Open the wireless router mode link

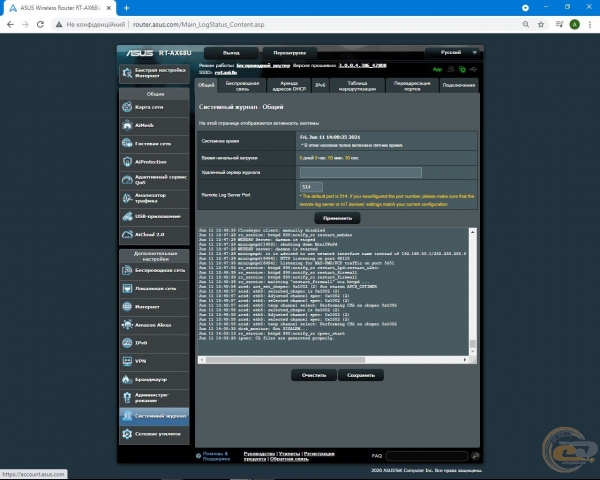263,65
